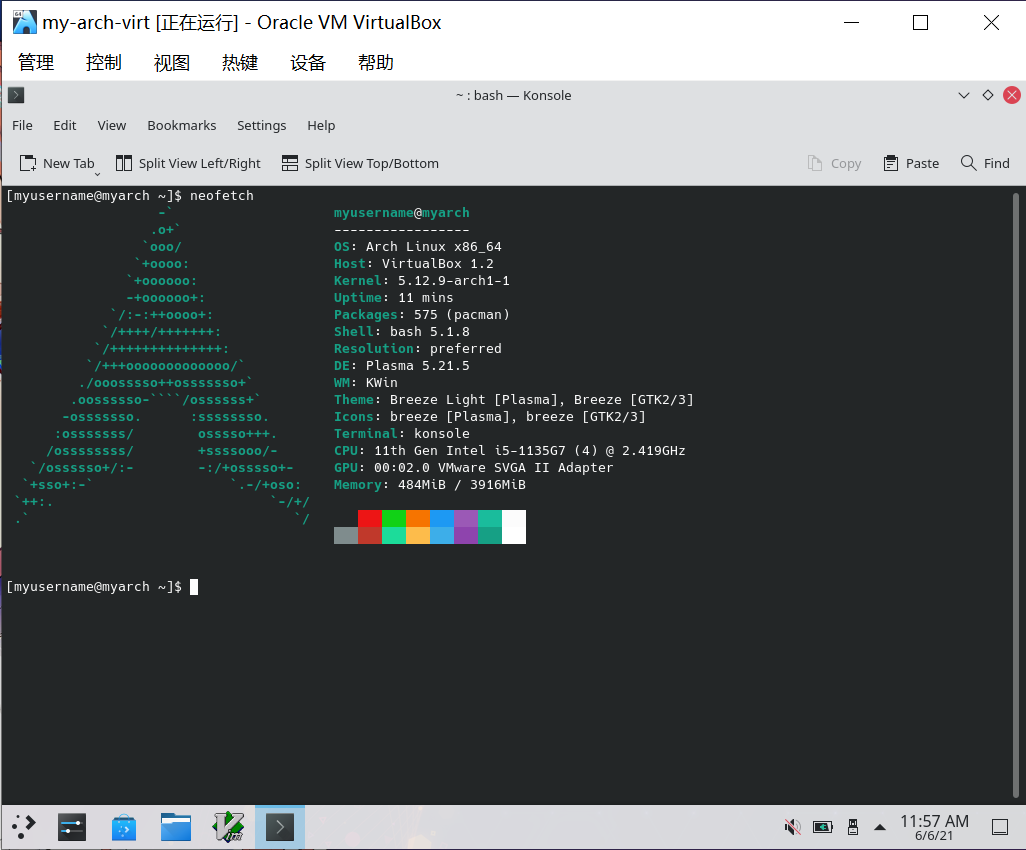Click the Find button in the toolbar
The image size is (1026, 850).
(985, 163)
